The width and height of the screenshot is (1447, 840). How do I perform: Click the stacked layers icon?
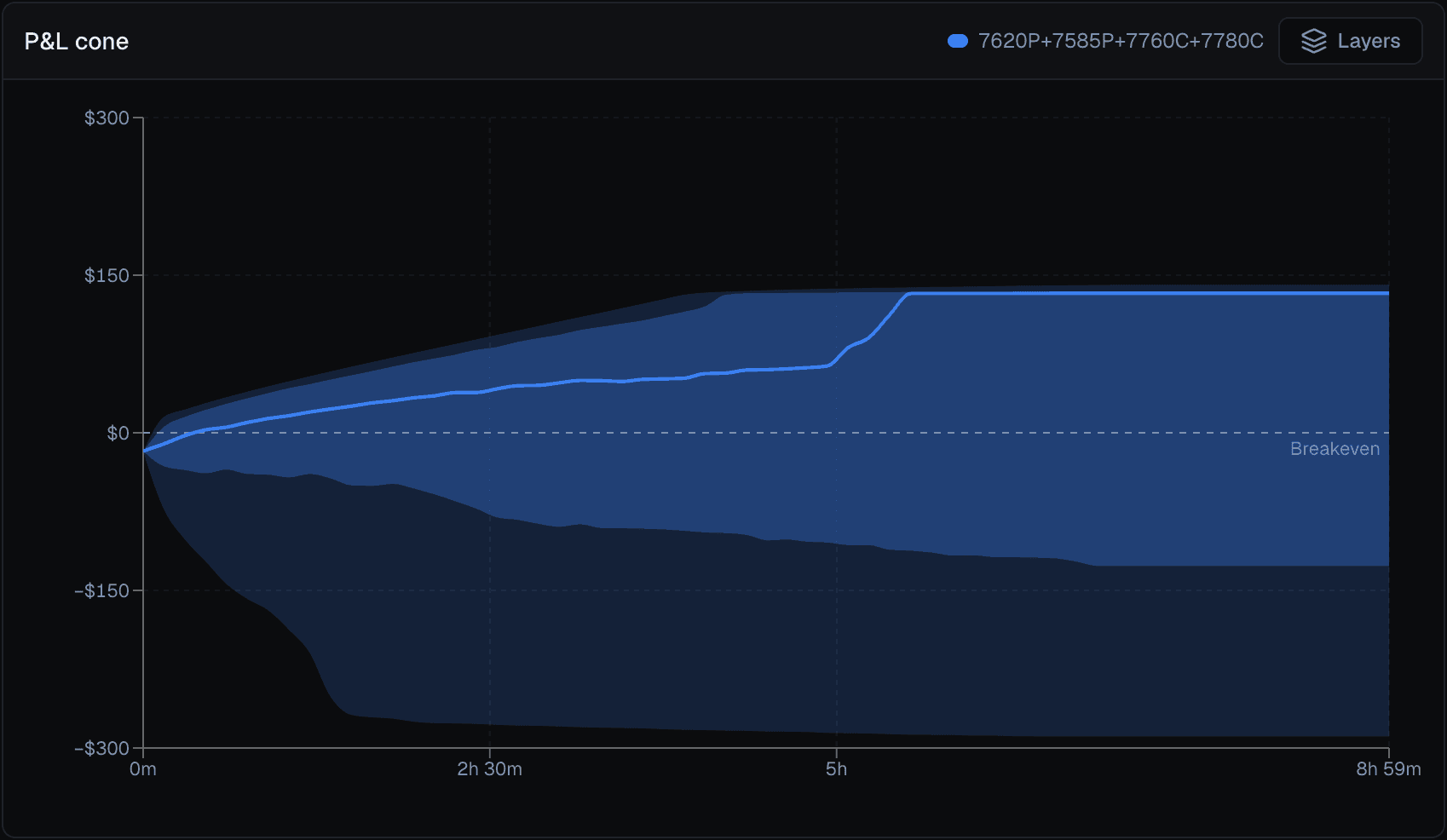pyautogui.click(x=1314, y=41)
